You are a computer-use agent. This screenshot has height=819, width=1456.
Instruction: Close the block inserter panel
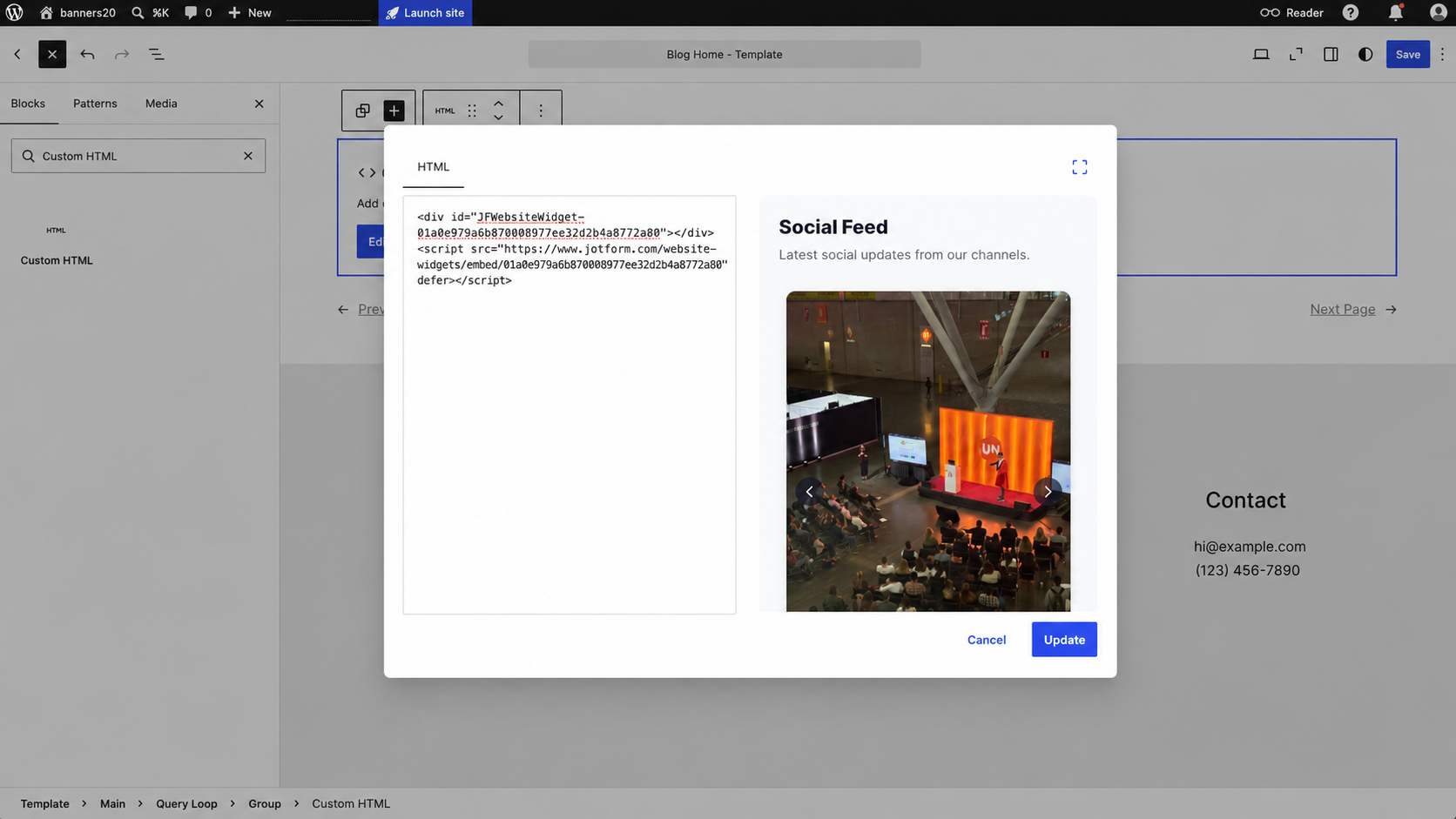coord(259,104)
